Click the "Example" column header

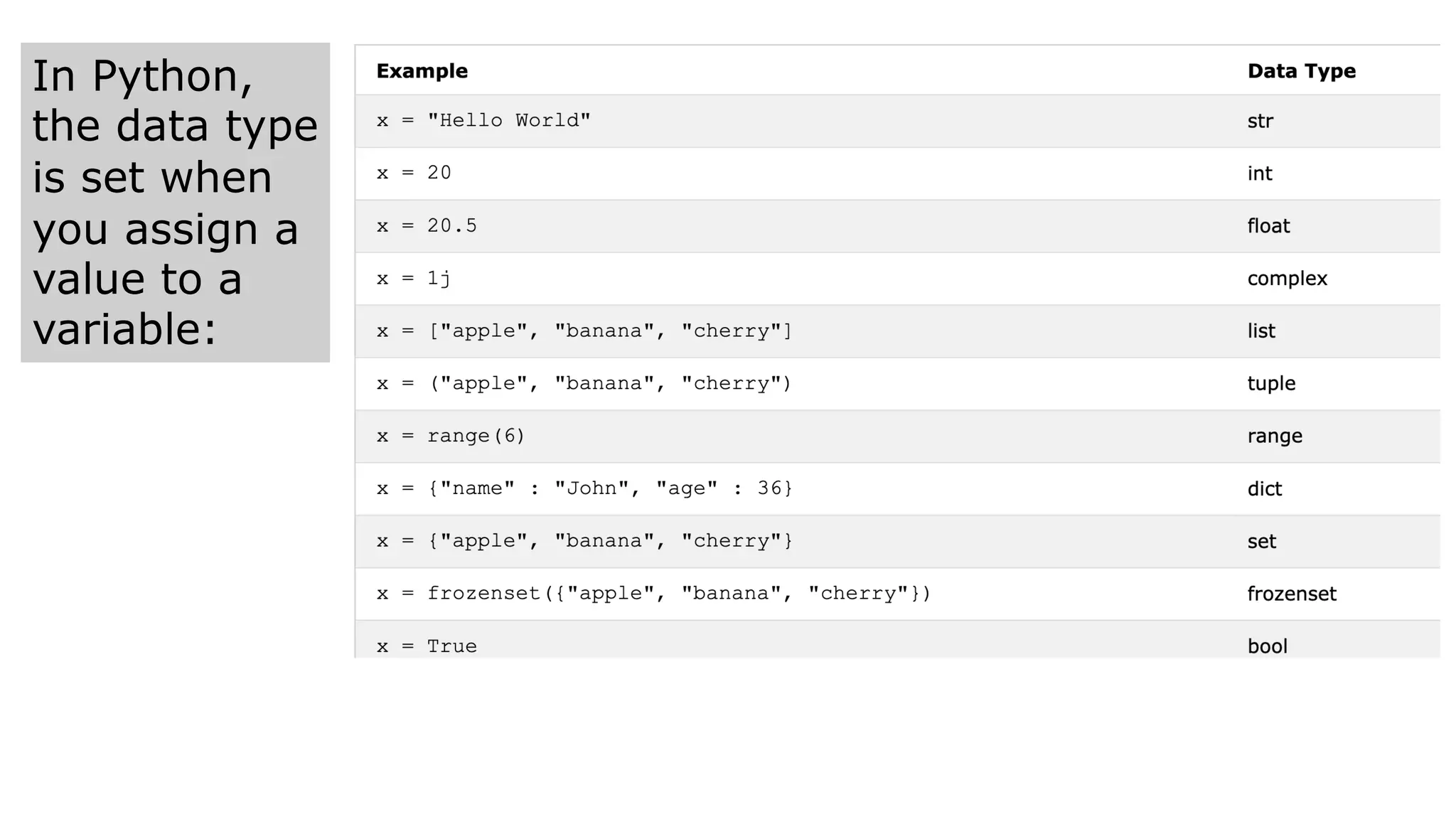pyautogui.click(x=422, y=71)
